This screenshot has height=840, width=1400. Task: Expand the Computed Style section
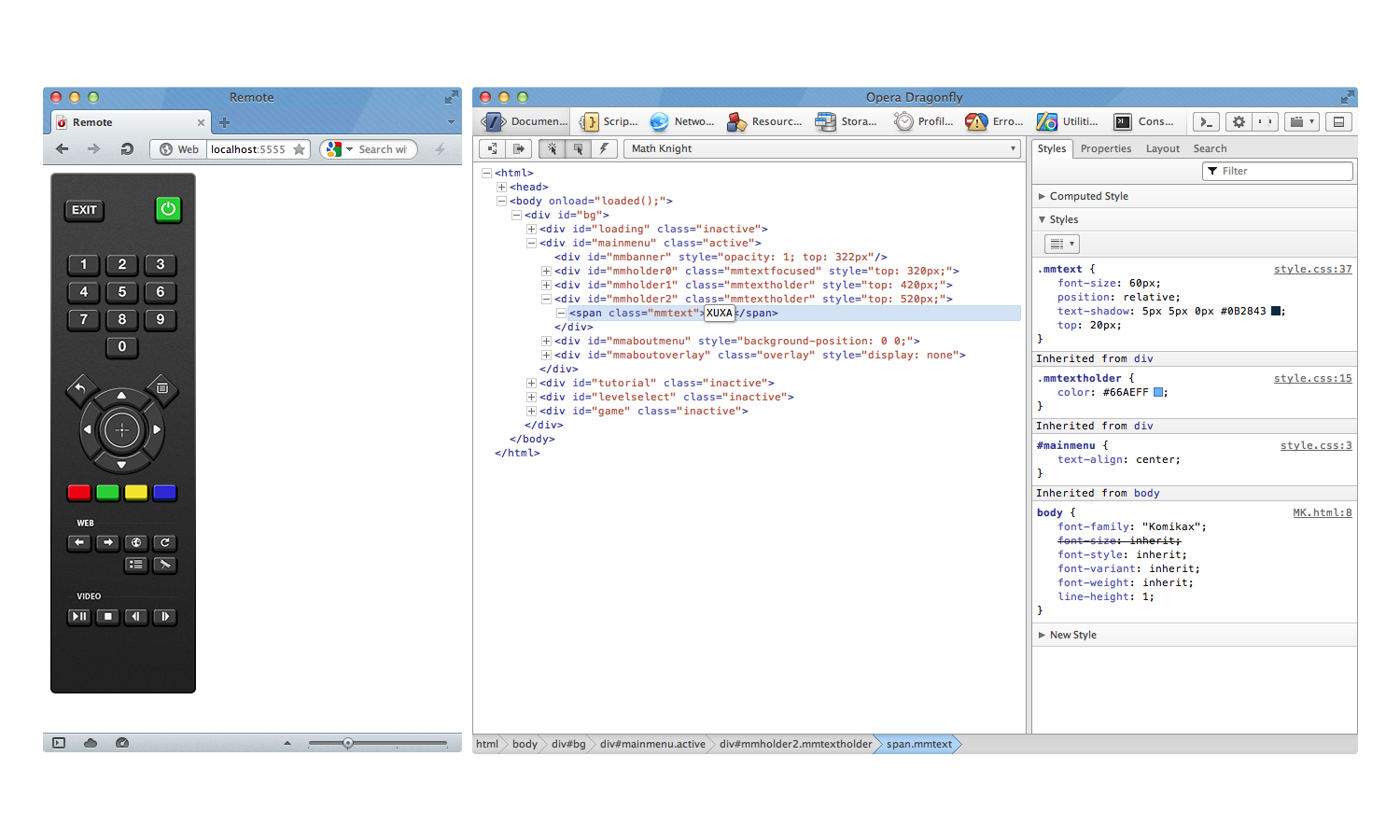1088,196
